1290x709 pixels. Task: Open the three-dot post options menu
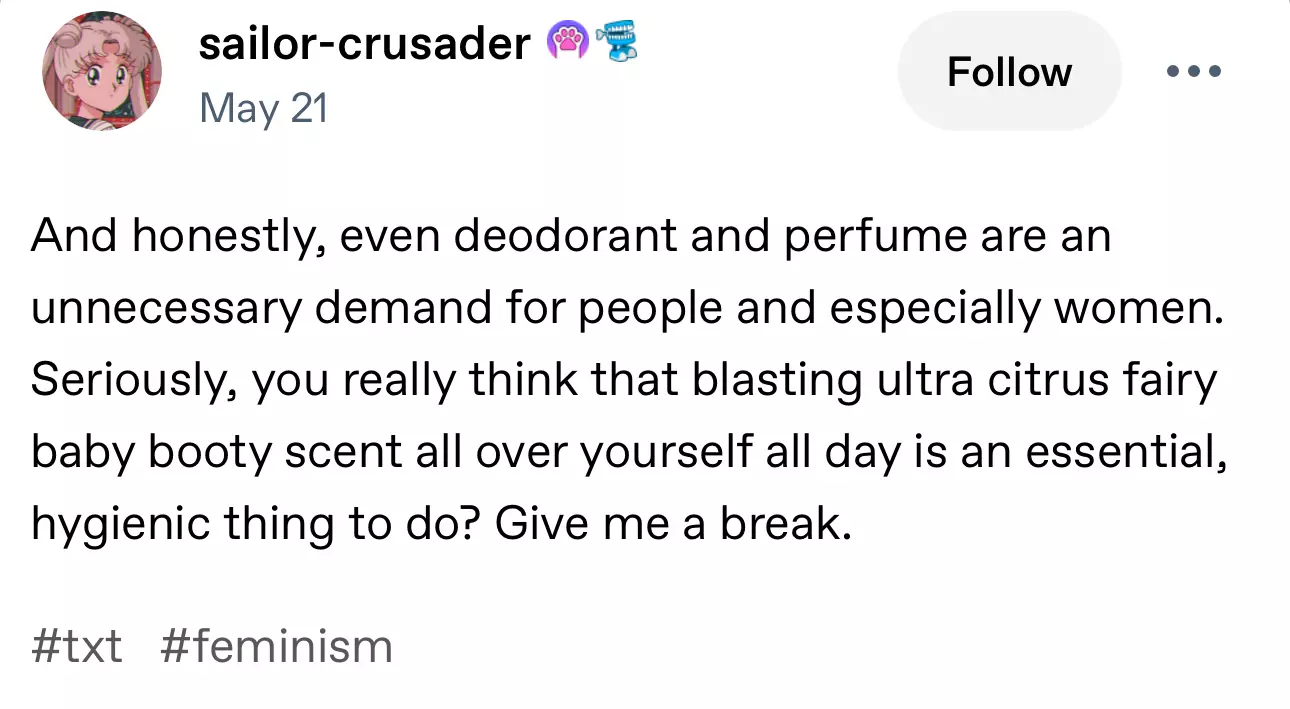coord(1194,72)
